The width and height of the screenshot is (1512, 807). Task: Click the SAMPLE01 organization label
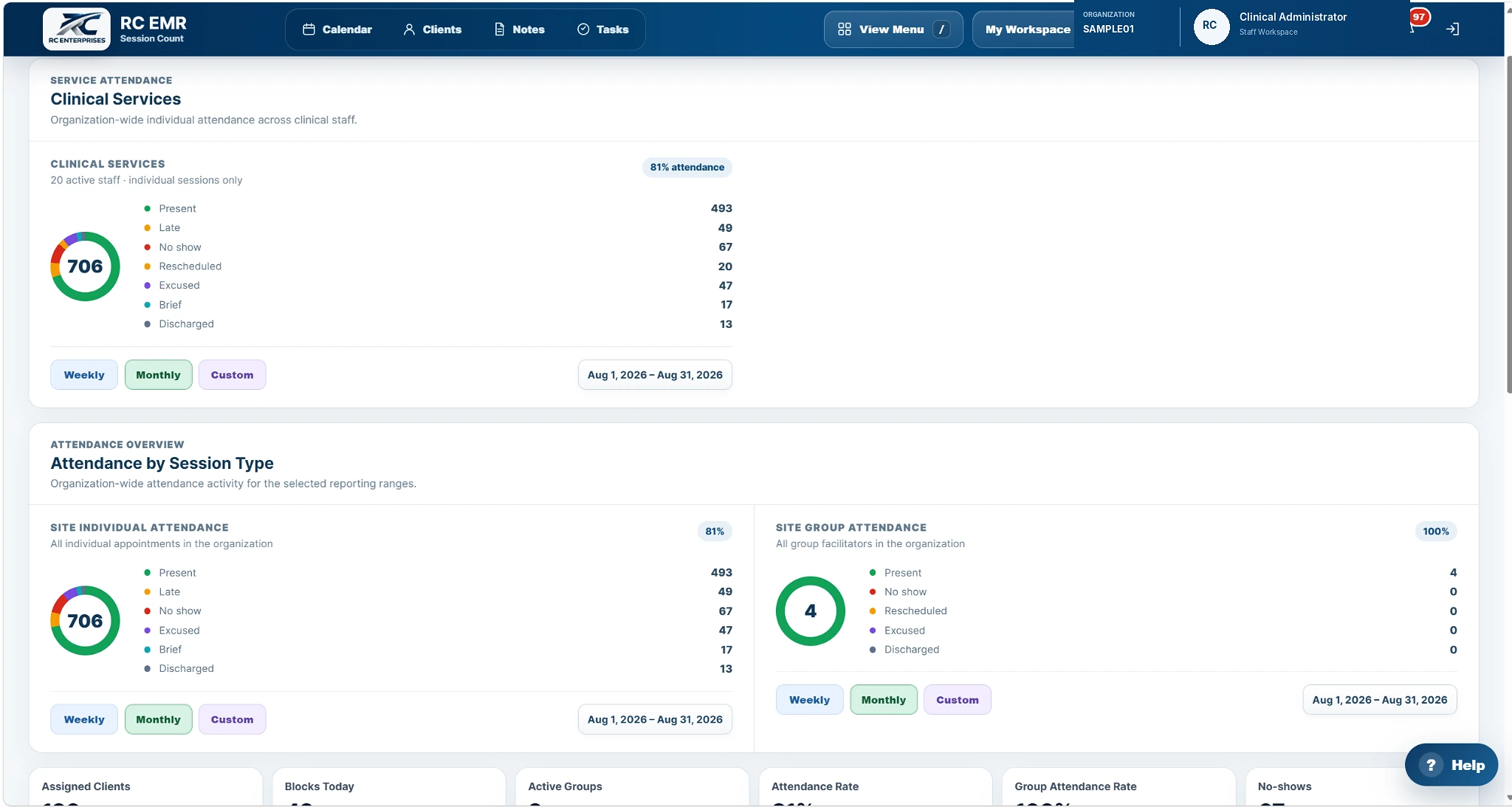[1108, 30]
